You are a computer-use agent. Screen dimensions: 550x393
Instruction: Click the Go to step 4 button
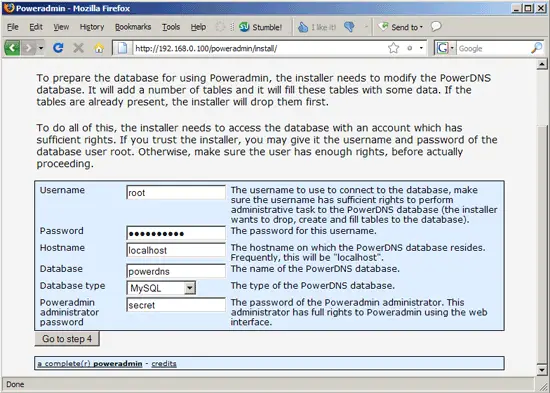(x=67, y=339)
